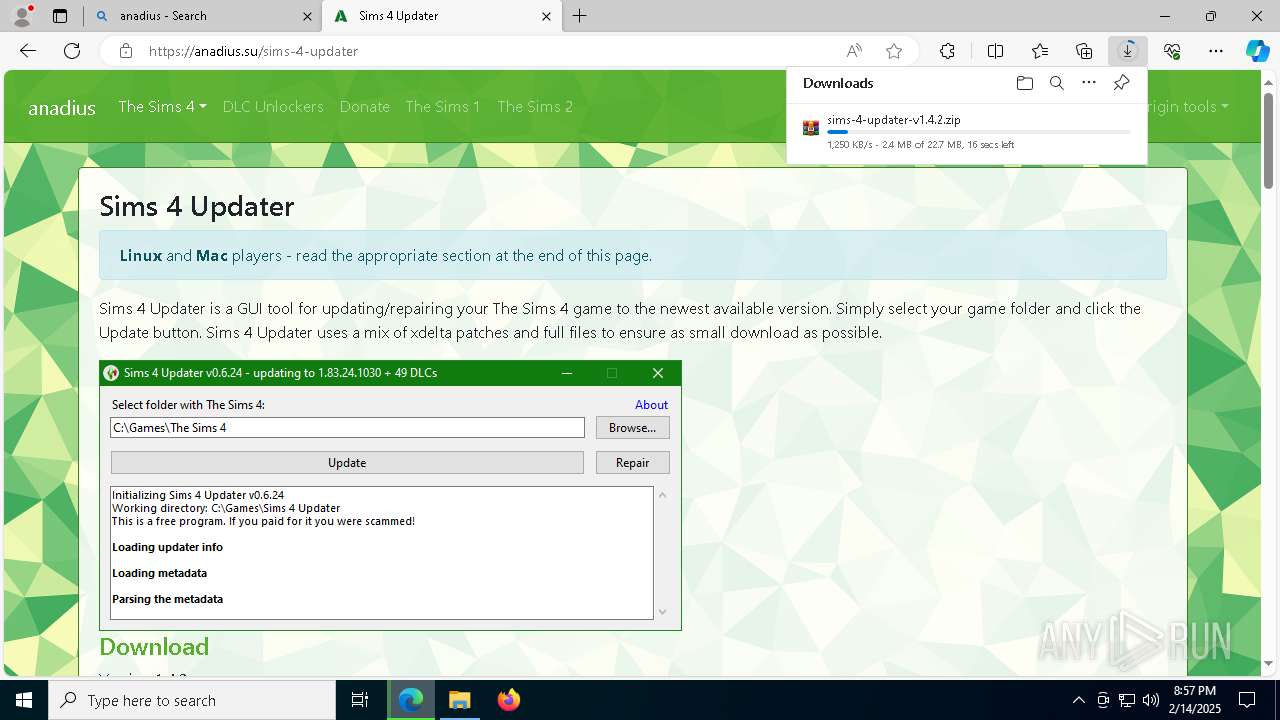
Task: Expand The Sims 4 dropdown menu
Action: (162, 106)
